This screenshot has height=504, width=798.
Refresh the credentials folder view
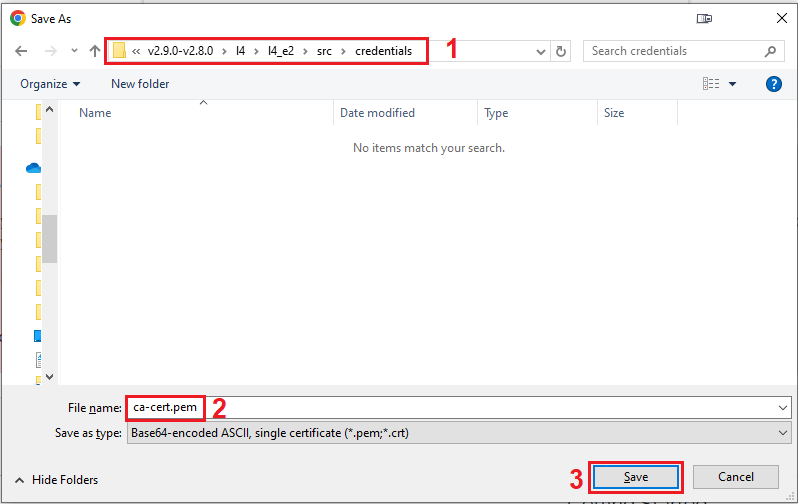coord(561,51)
